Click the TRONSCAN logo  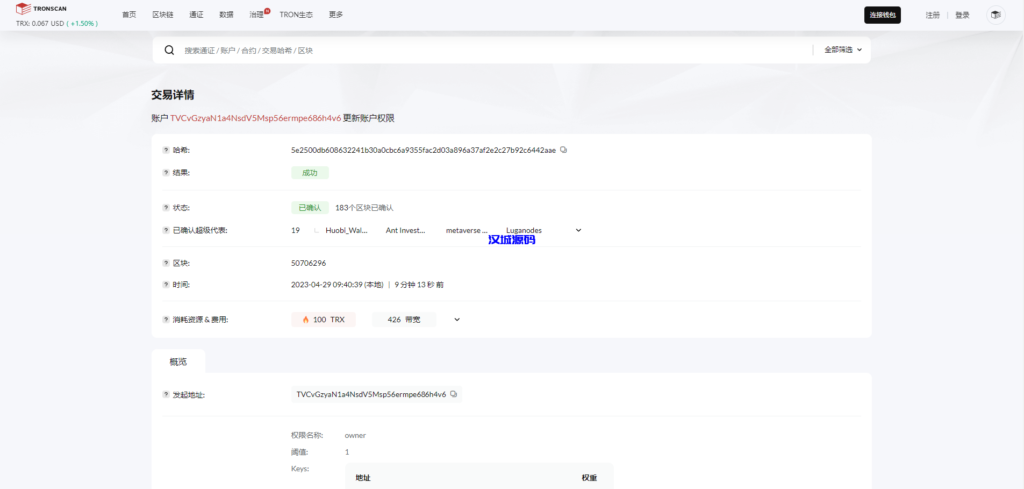coord(41,8)
